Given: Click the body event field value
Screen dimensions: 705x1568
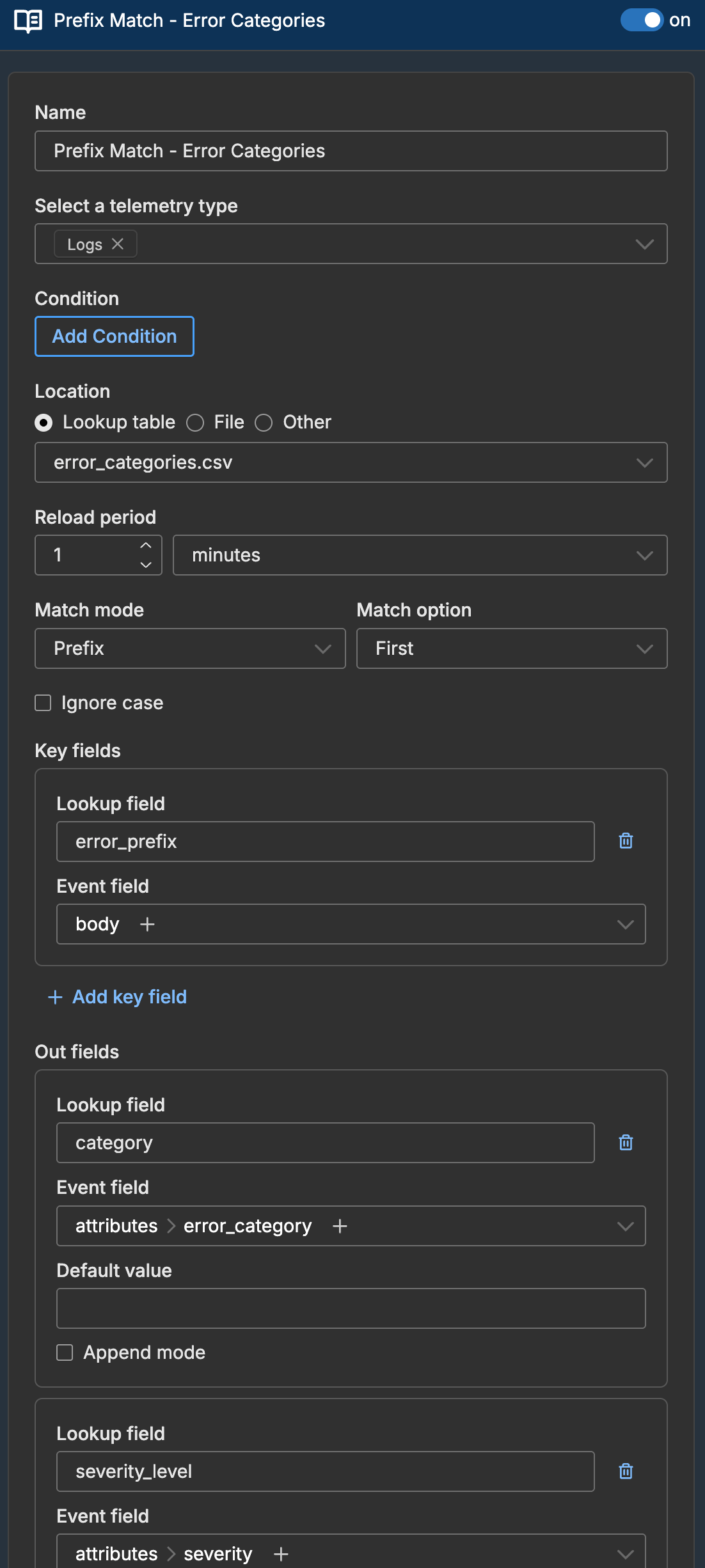Looking at the screenshot, I should [x=97, y=925].
